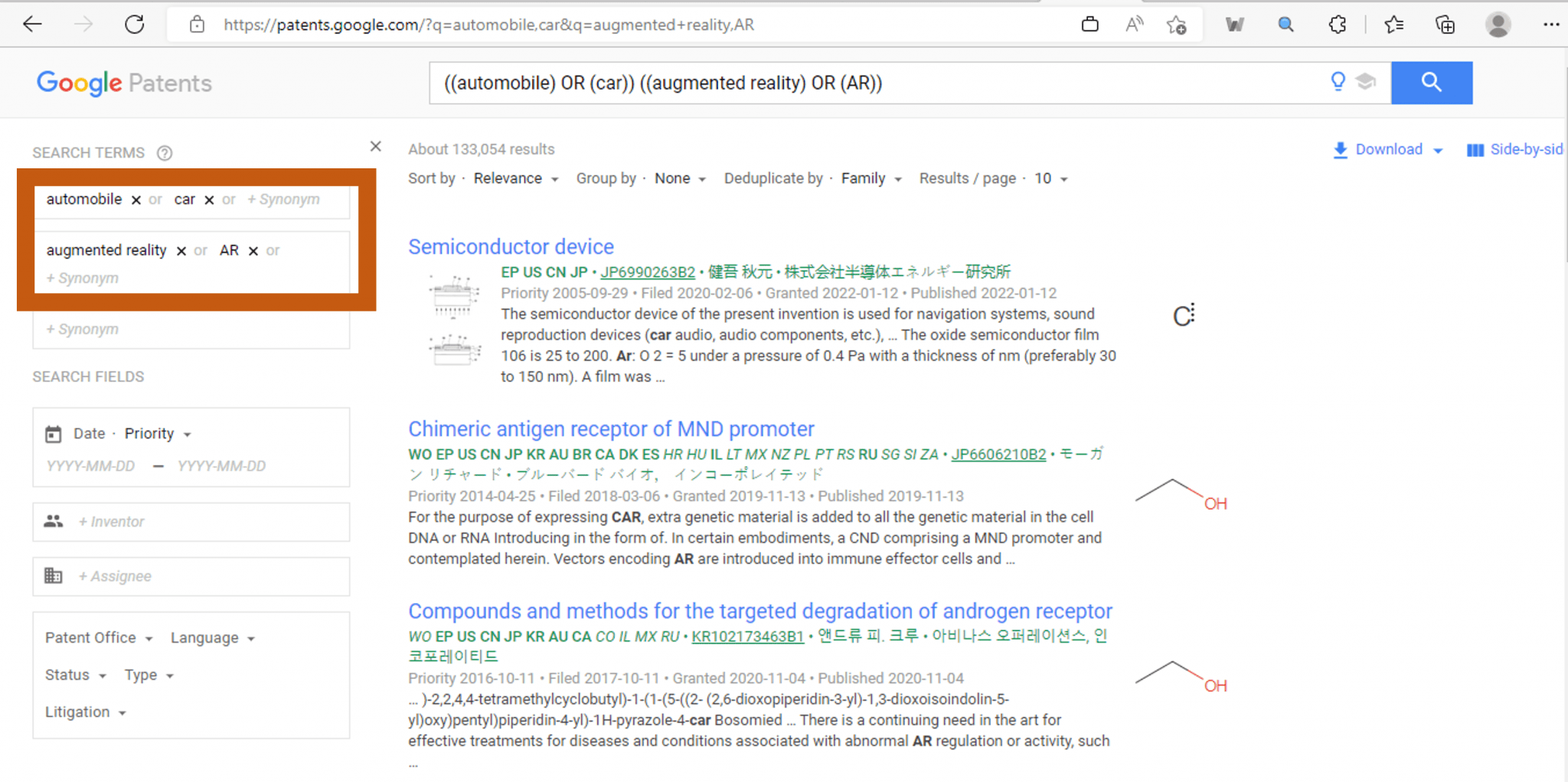Remove the automobile search term

click(136, 199)
